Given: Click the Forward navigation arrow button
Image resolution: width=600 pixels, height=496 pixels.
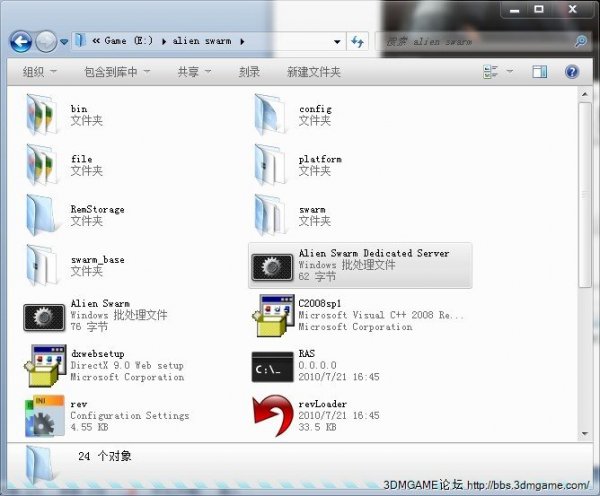Looking at the screenshot, I should point(46,41).
